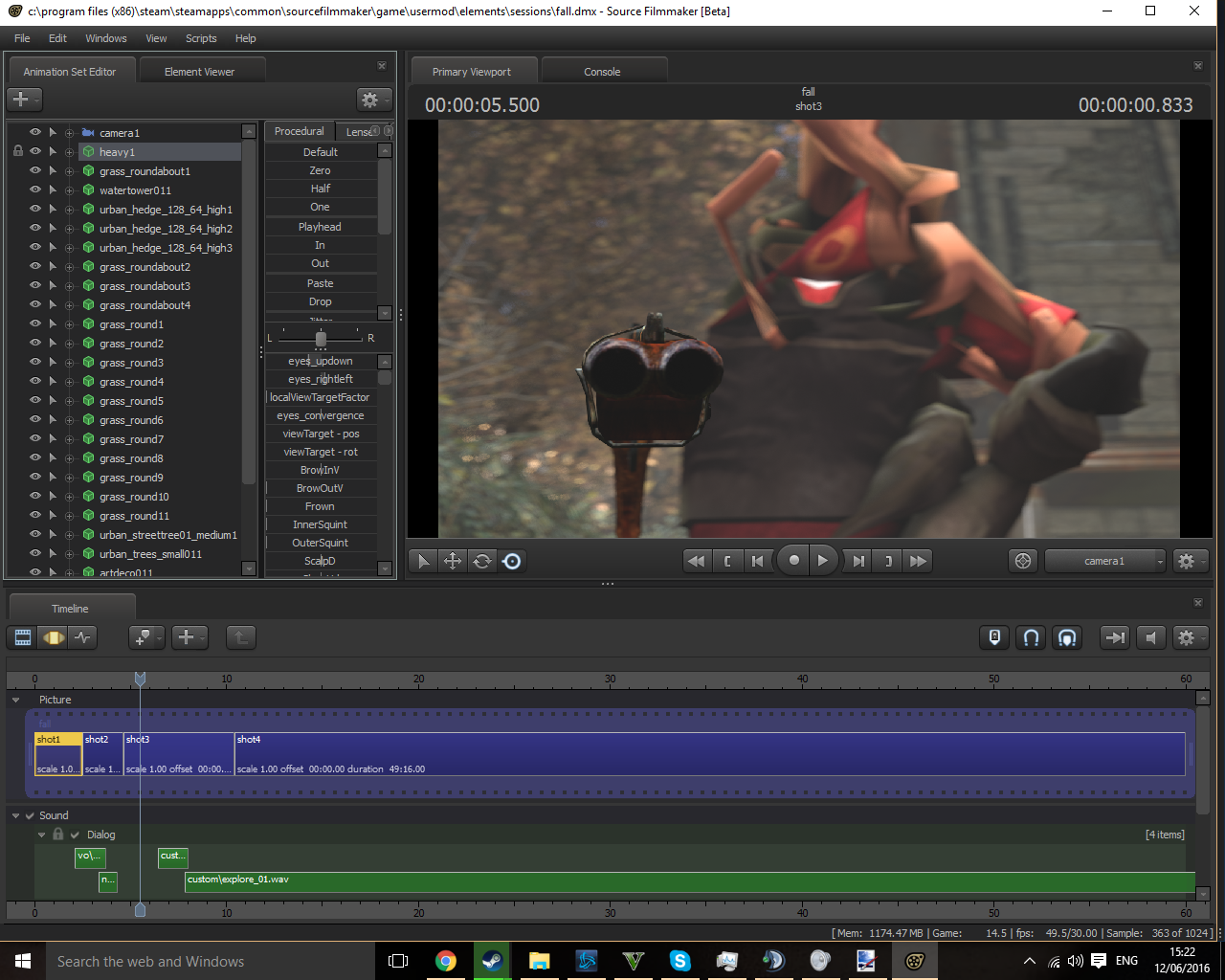
Task: Hide urban_trees_small011 using the eye icon
Action: click(x=35, y=554)
